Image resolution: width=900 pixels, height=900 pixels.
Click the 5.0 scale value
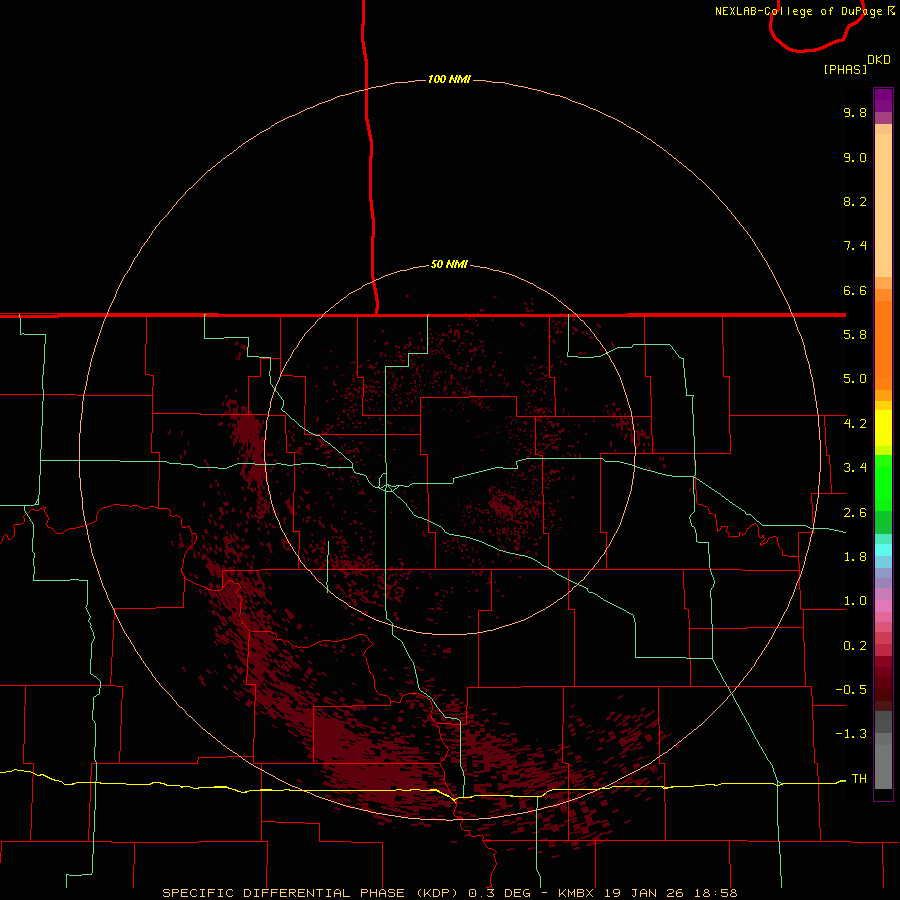point(855,379)
